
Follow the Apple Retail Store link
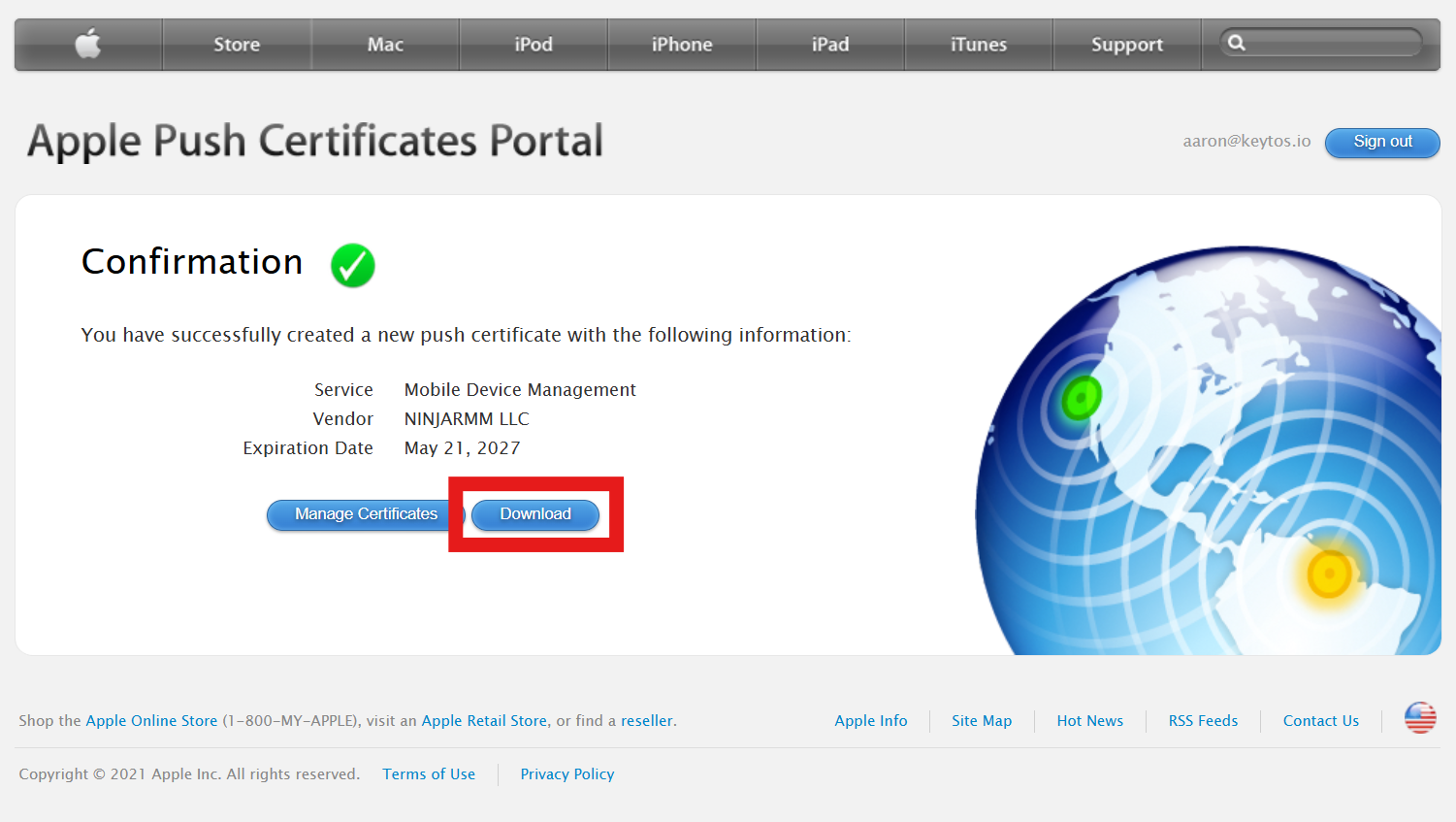tap(484, 721)
